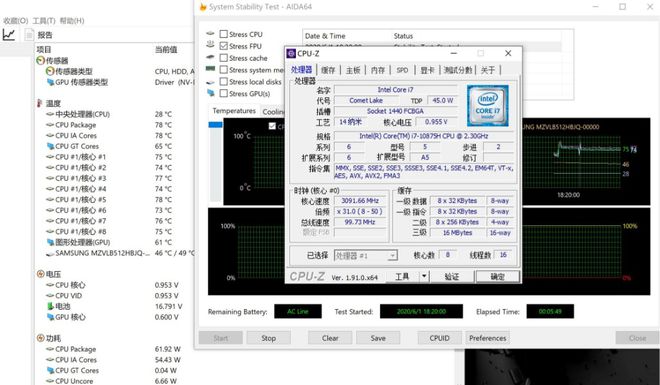Select the CPU VID voltage row

[114, 295]
